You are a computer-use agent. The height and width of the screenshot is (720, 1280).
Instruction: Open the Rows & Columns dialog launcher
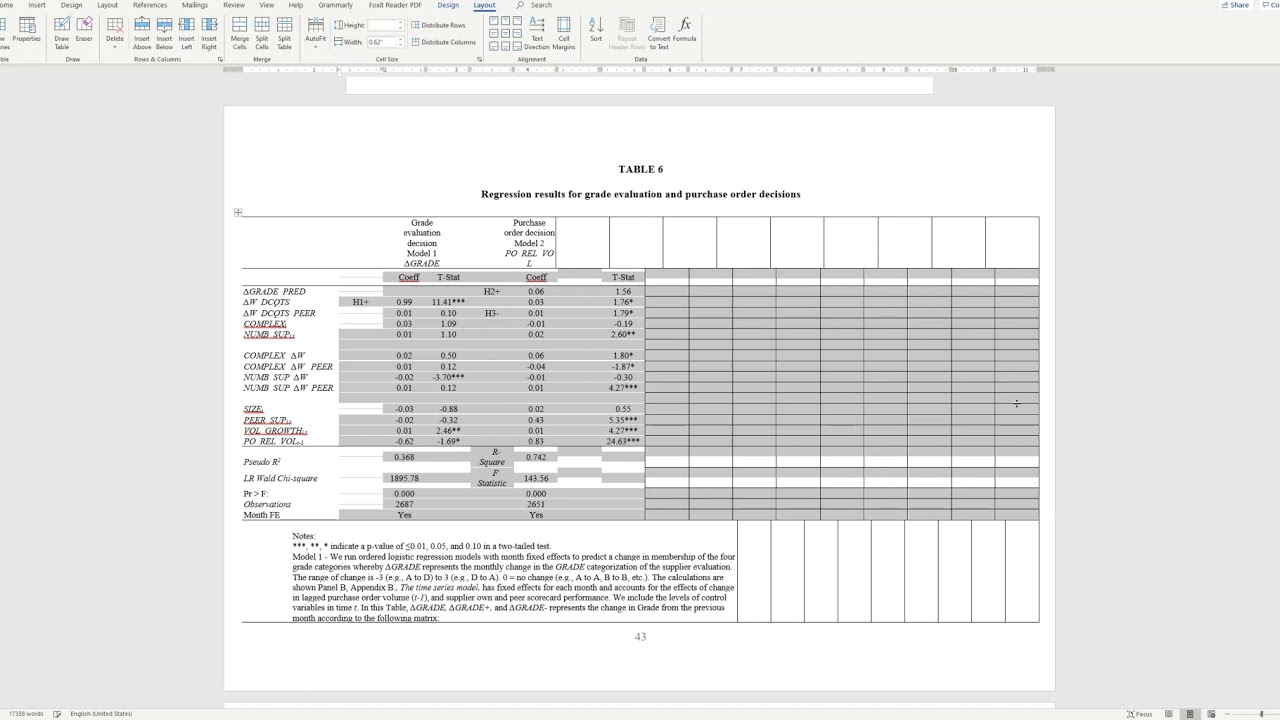coord(220,59)
